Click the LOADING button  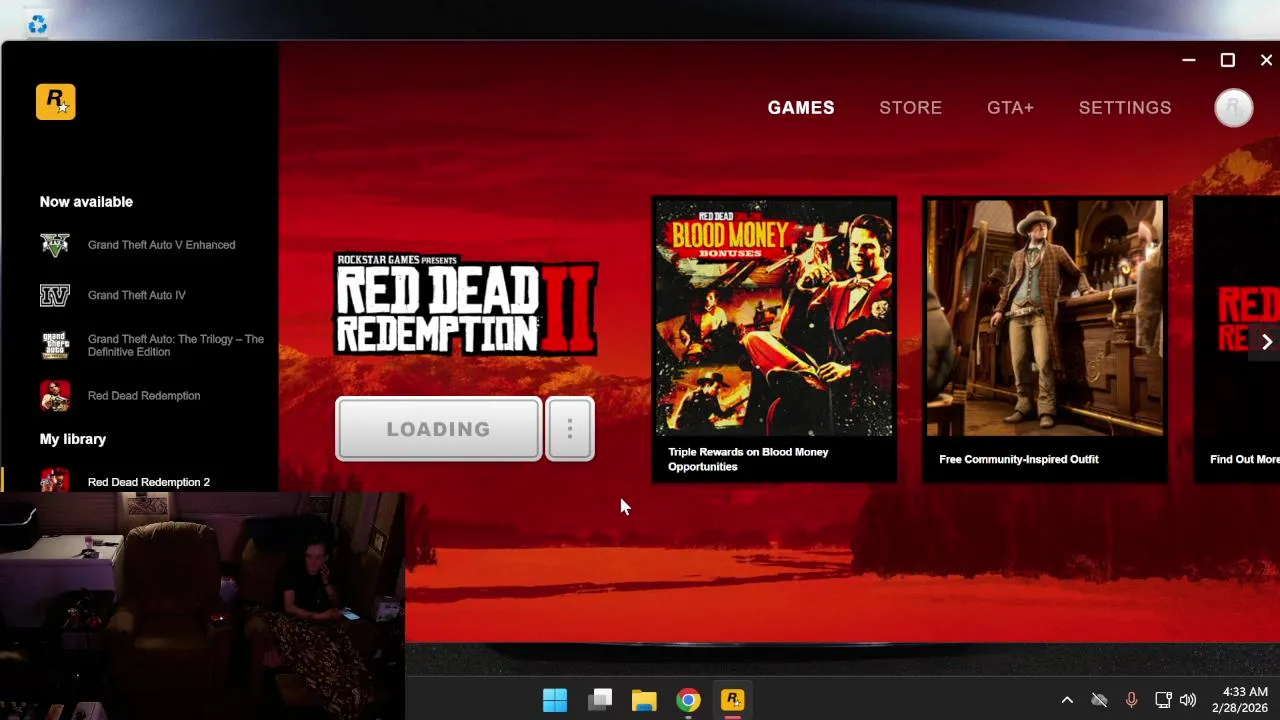439,429
